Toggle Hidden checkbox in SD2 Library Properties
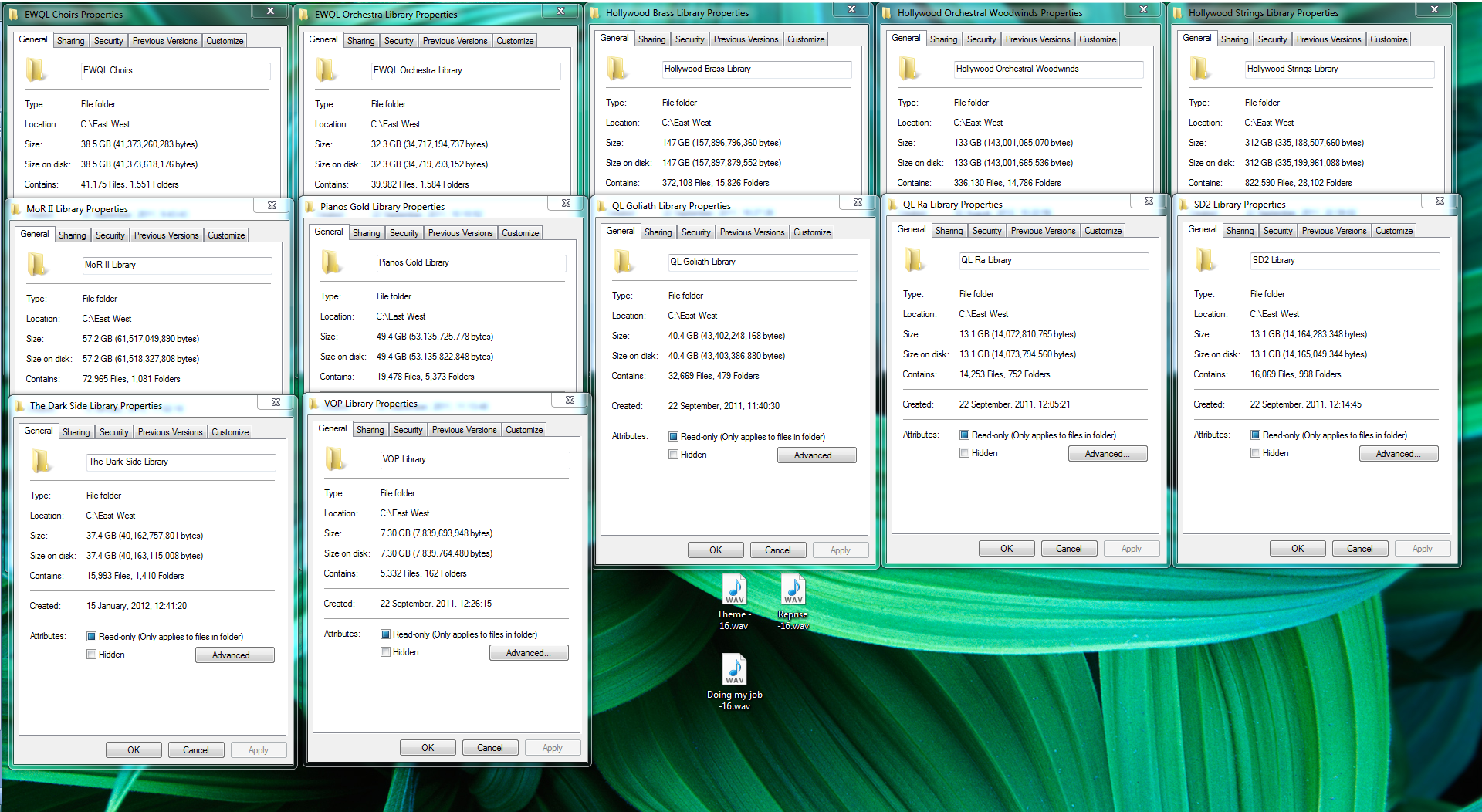The height and width of the screenshot is (812, 1482). click(x=1255, y=453)
